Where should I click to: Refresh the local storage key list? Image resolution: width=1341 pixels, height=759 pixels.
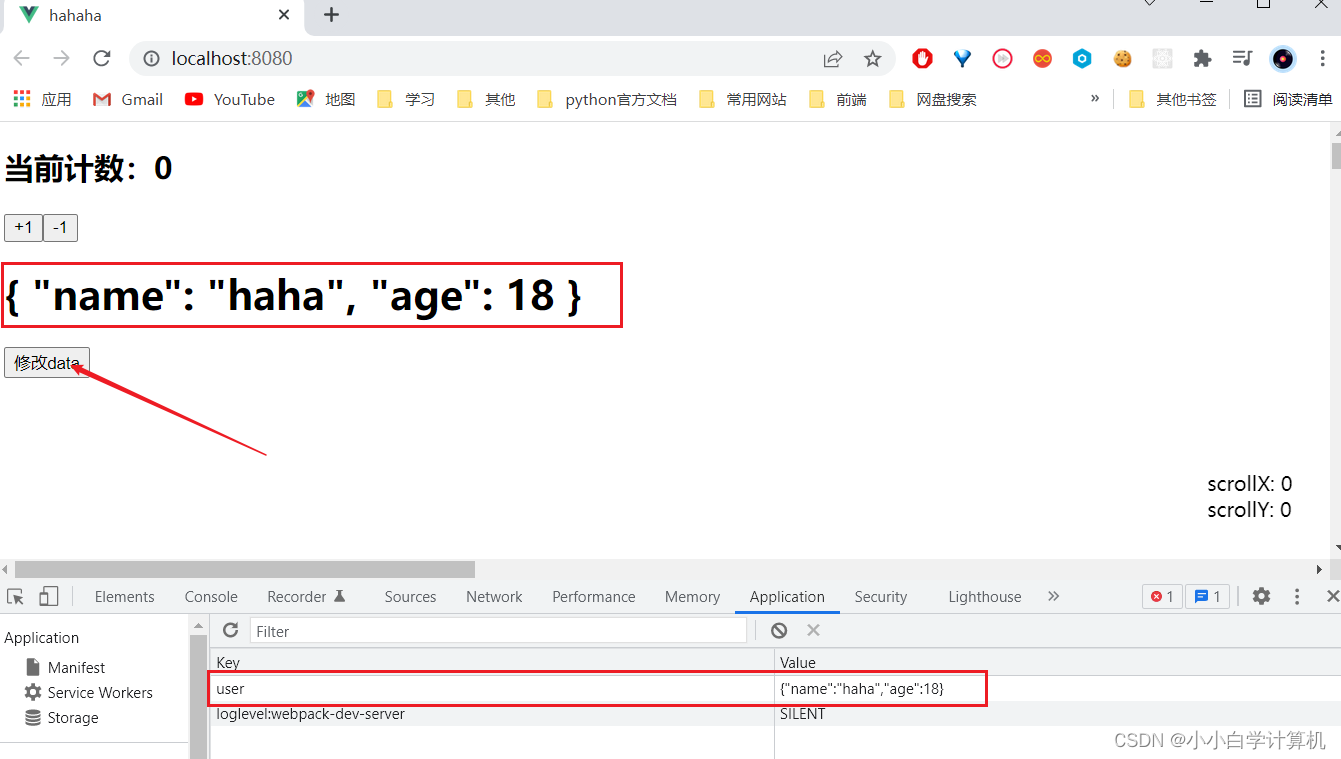tap(230, 630)
